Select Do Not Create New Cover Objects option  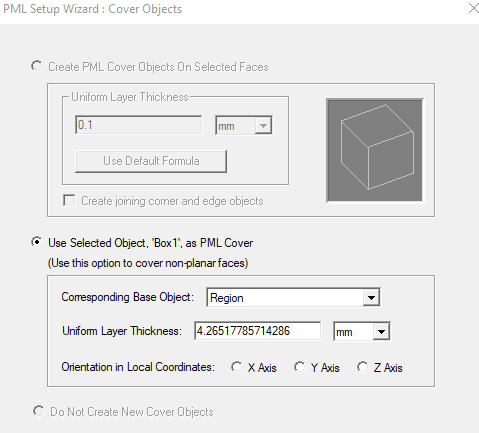(x=39, y=411)
